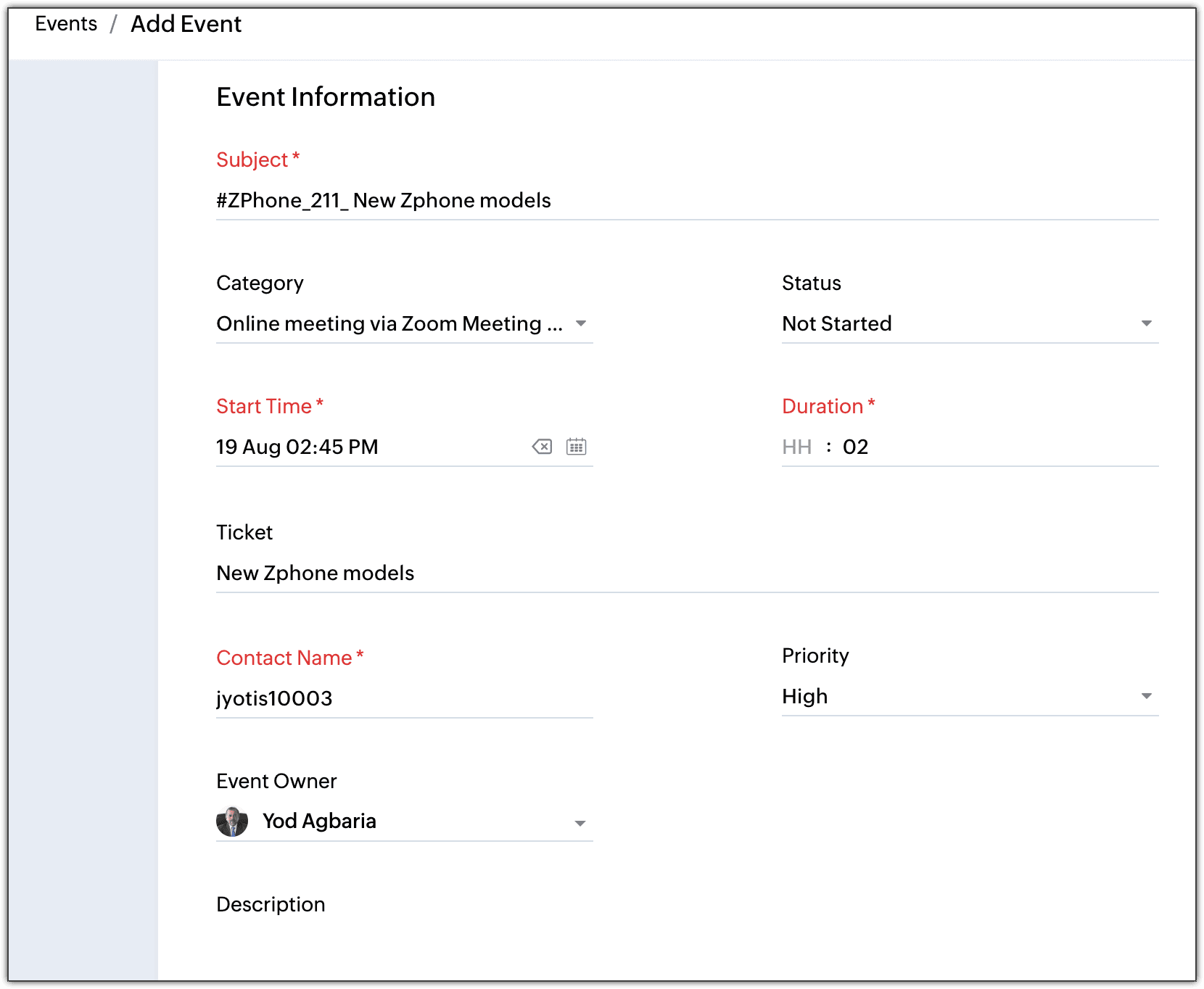1204x989 pixels.
Task: Focus the Duration hours HH field
Action: coord(797,447)
